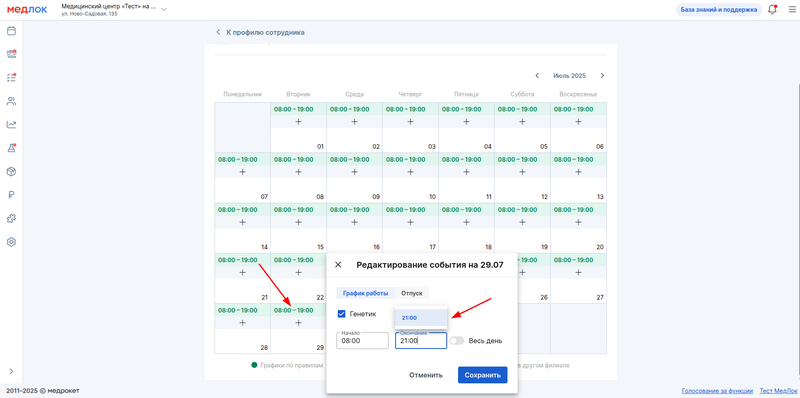Select 21:00 from the time dropdown
Viewport: 800px width, 398px height.
pos(421,318)
